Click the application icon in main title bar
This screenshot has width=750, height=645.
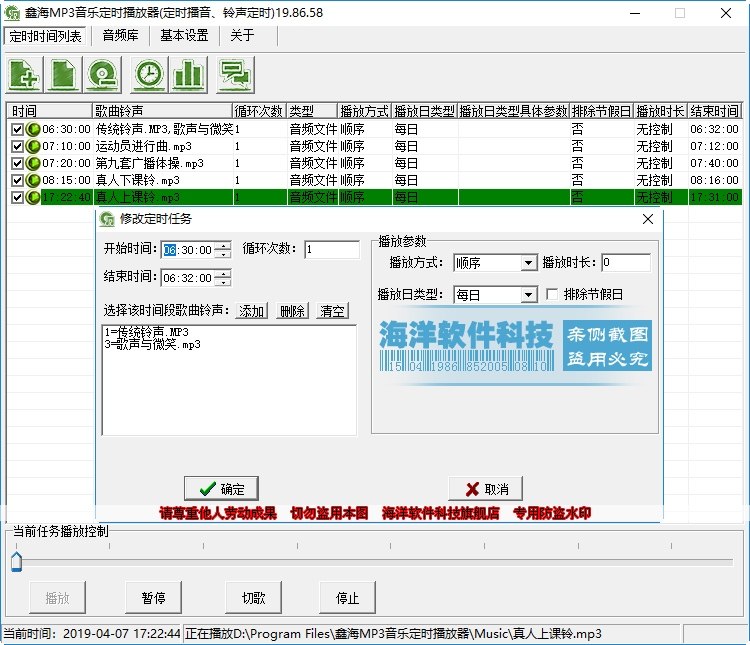tap(12, 12)
